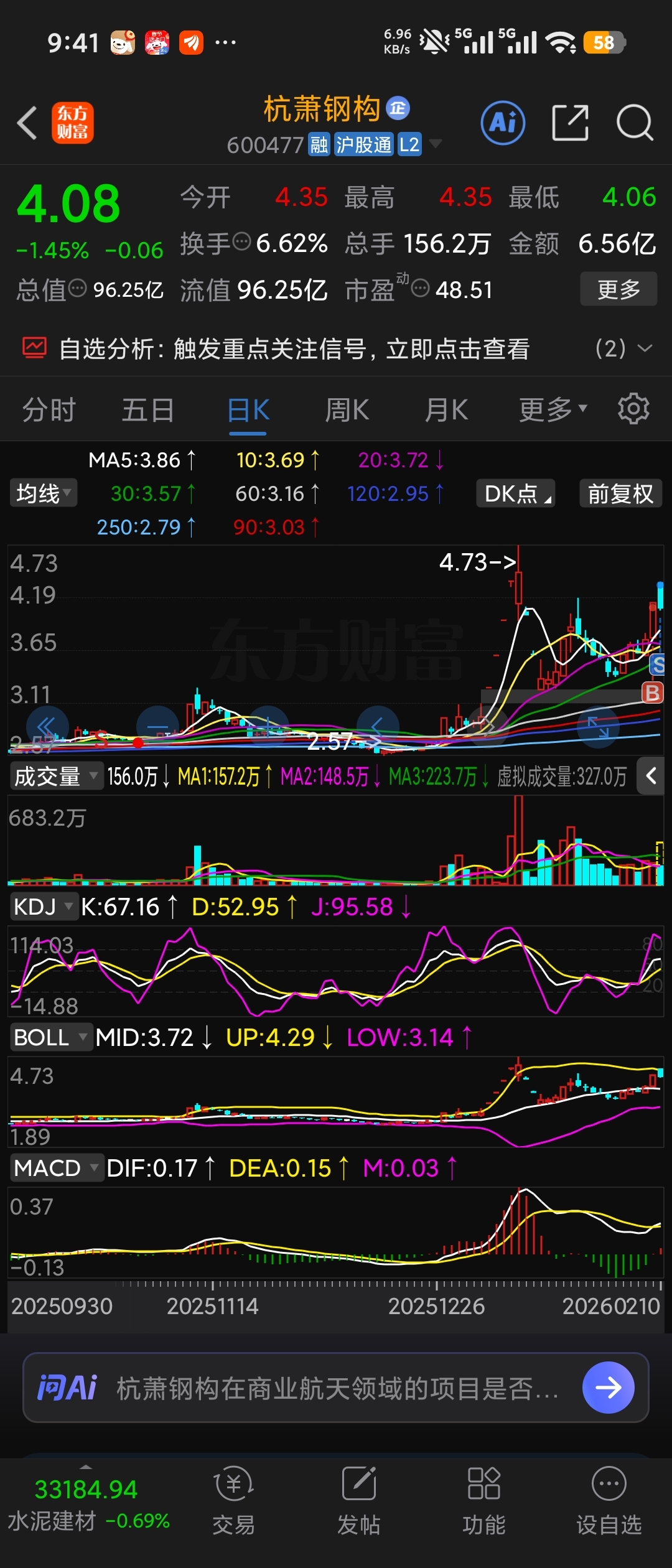Open the MACD indicator dropdown
This screenshot has height=1568, width=672.
pos(57,1168)
